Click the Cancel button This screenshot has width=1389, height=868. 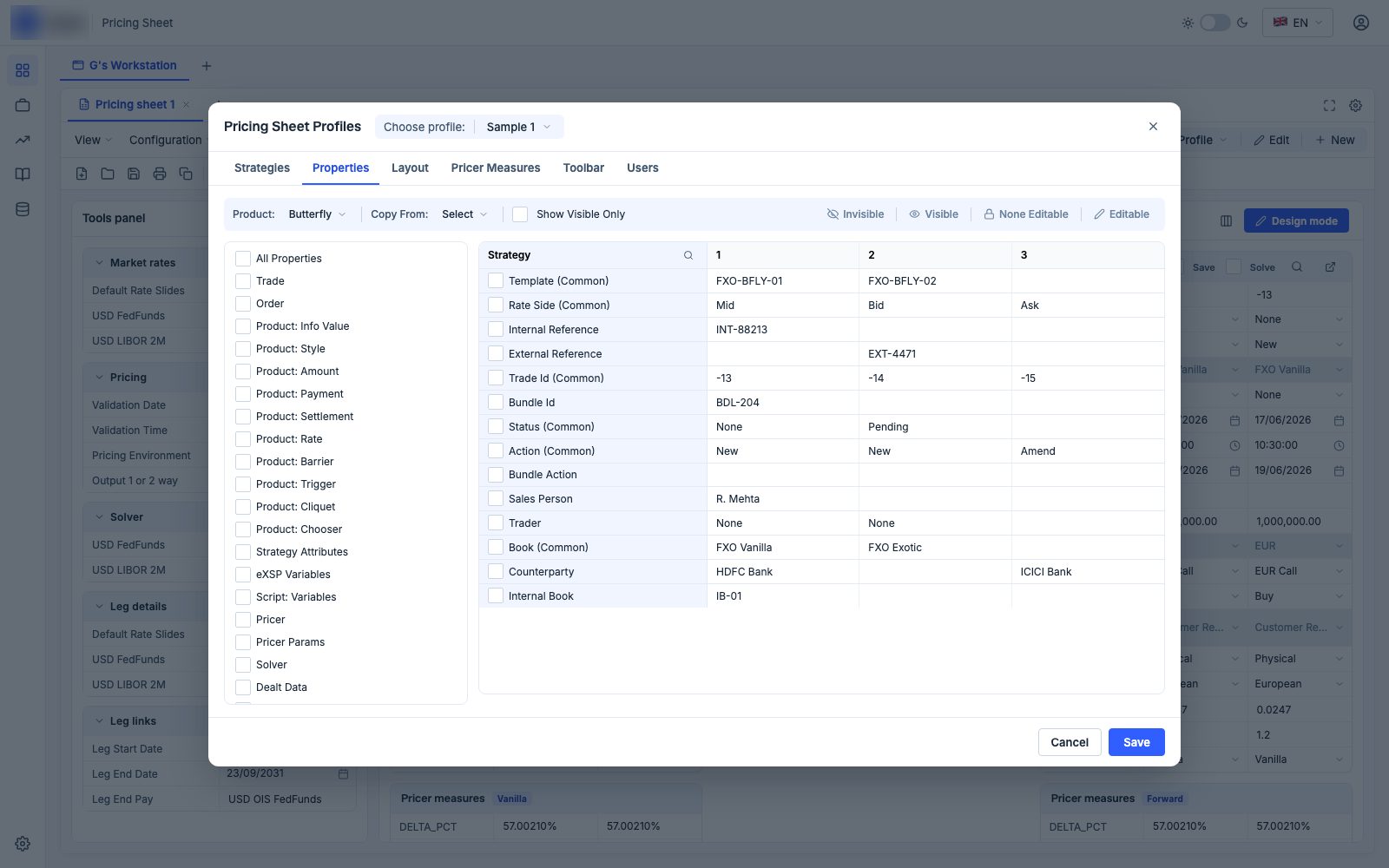pos(1070,742)
